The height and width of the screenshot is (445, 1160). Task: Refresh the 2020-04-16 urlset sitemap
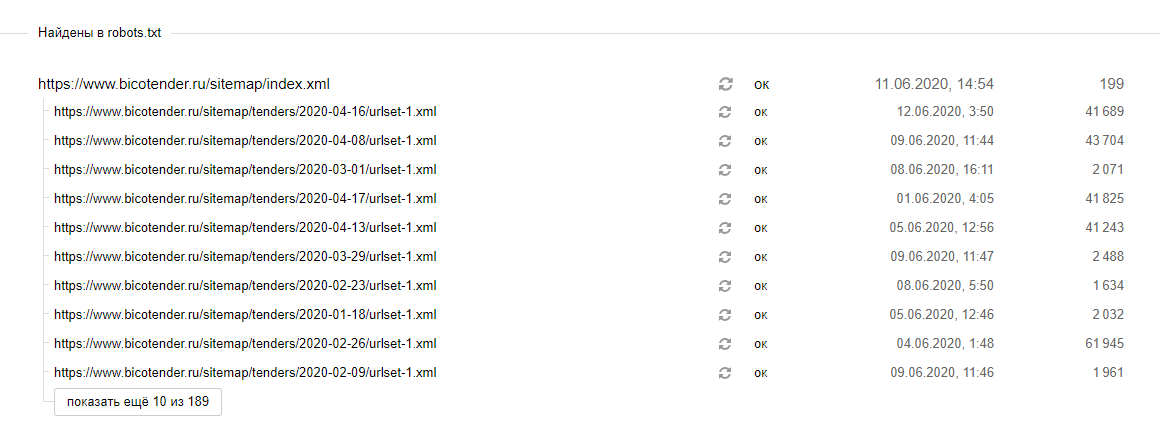[x=726, y=111]
